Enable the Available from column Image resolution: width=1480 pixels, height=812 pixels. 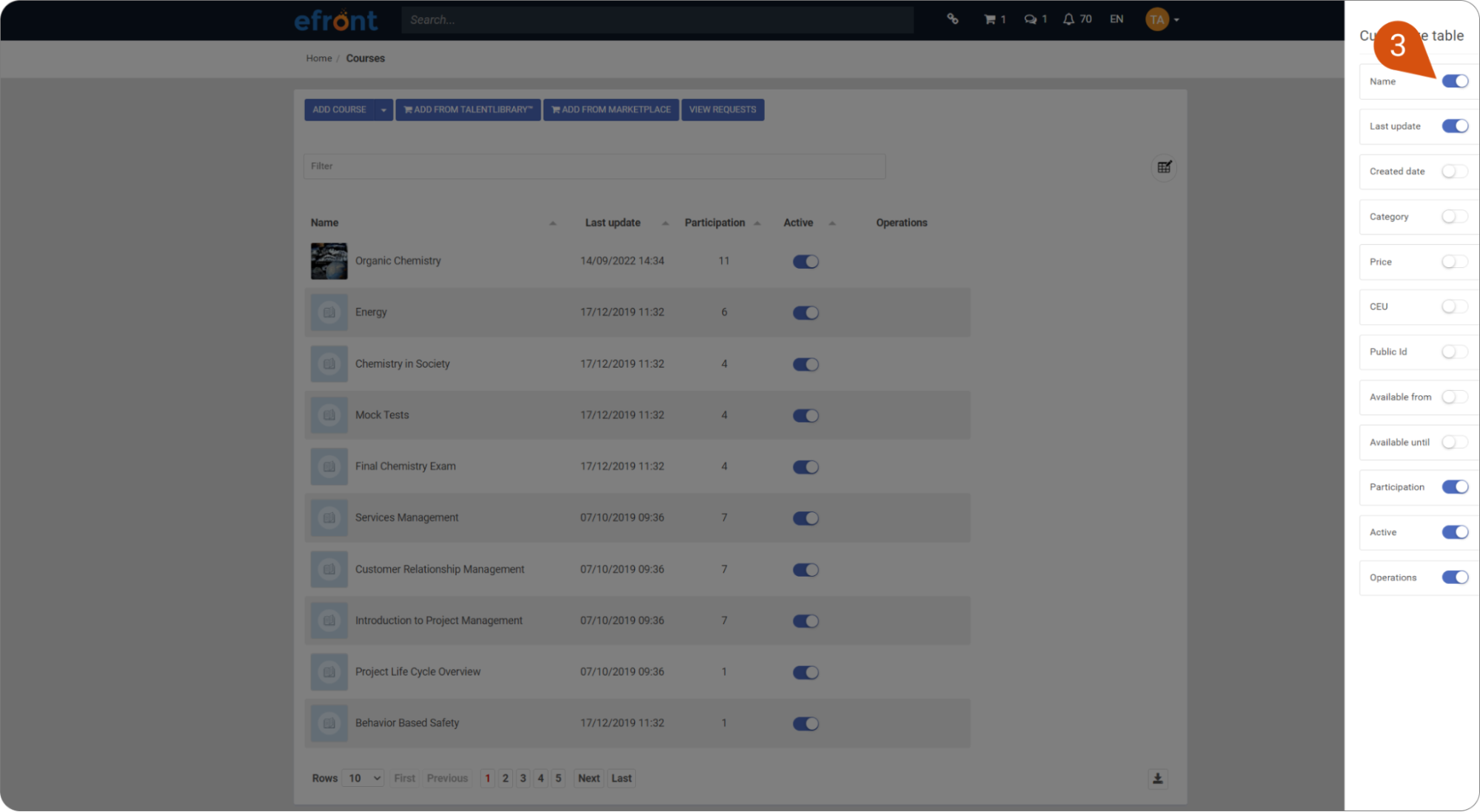click(x=1455, y=397)
